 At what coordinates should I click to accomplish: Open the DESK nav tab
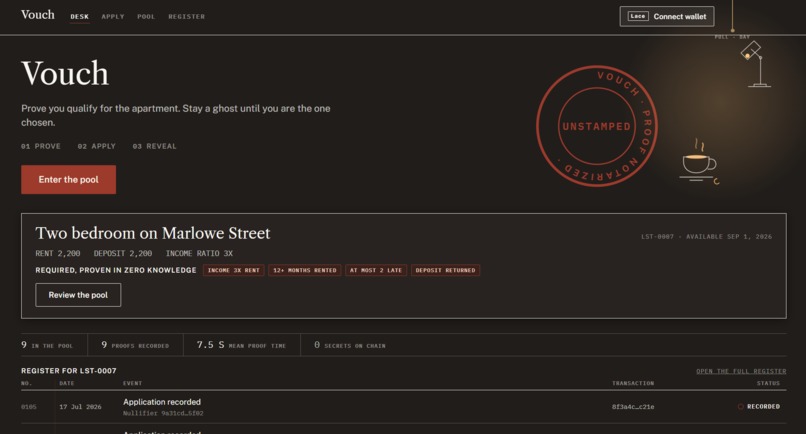[80, 16]
